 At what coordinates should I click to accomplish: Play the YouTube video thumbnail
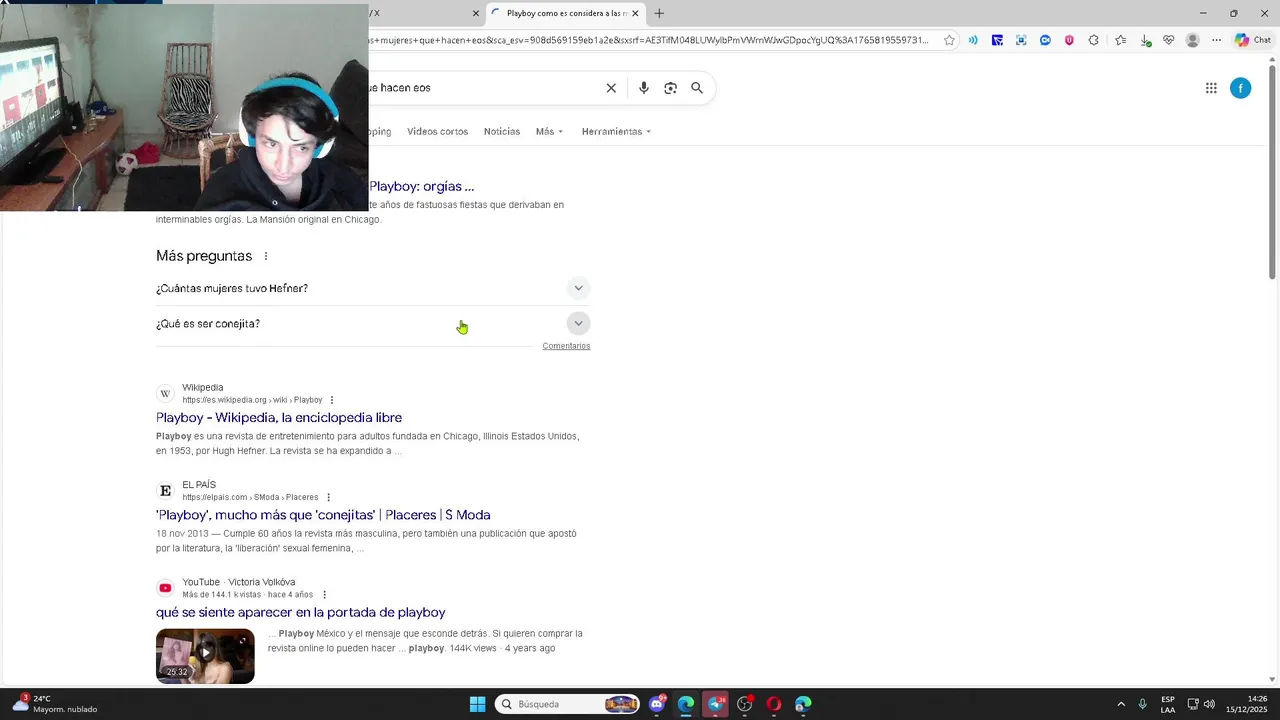(x=205, y=656)
